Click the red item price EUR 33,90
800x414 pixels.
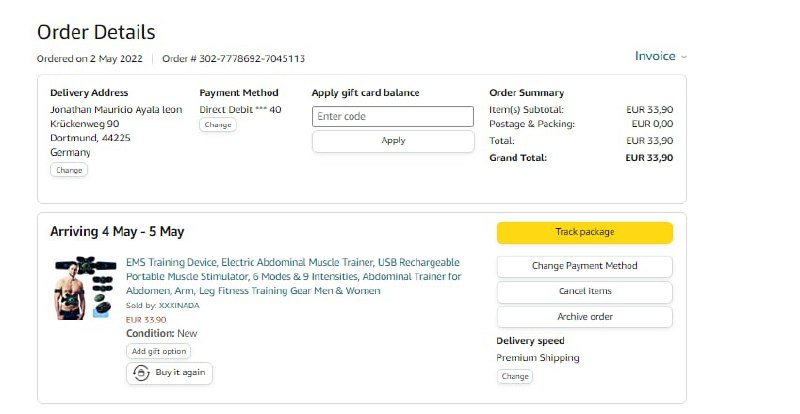point(146,319)
